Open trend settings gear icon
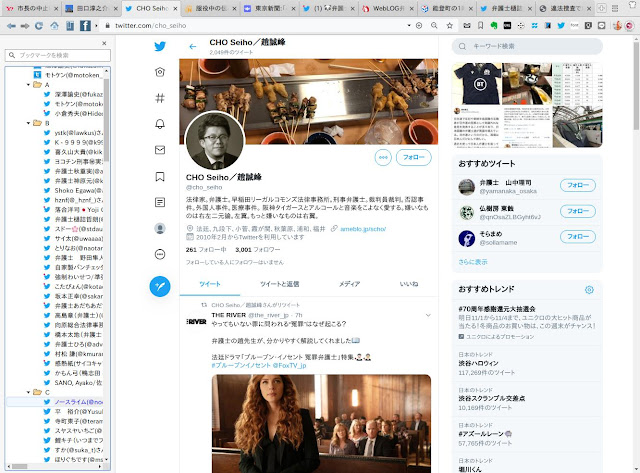The image size is (640, 473). 589,290
